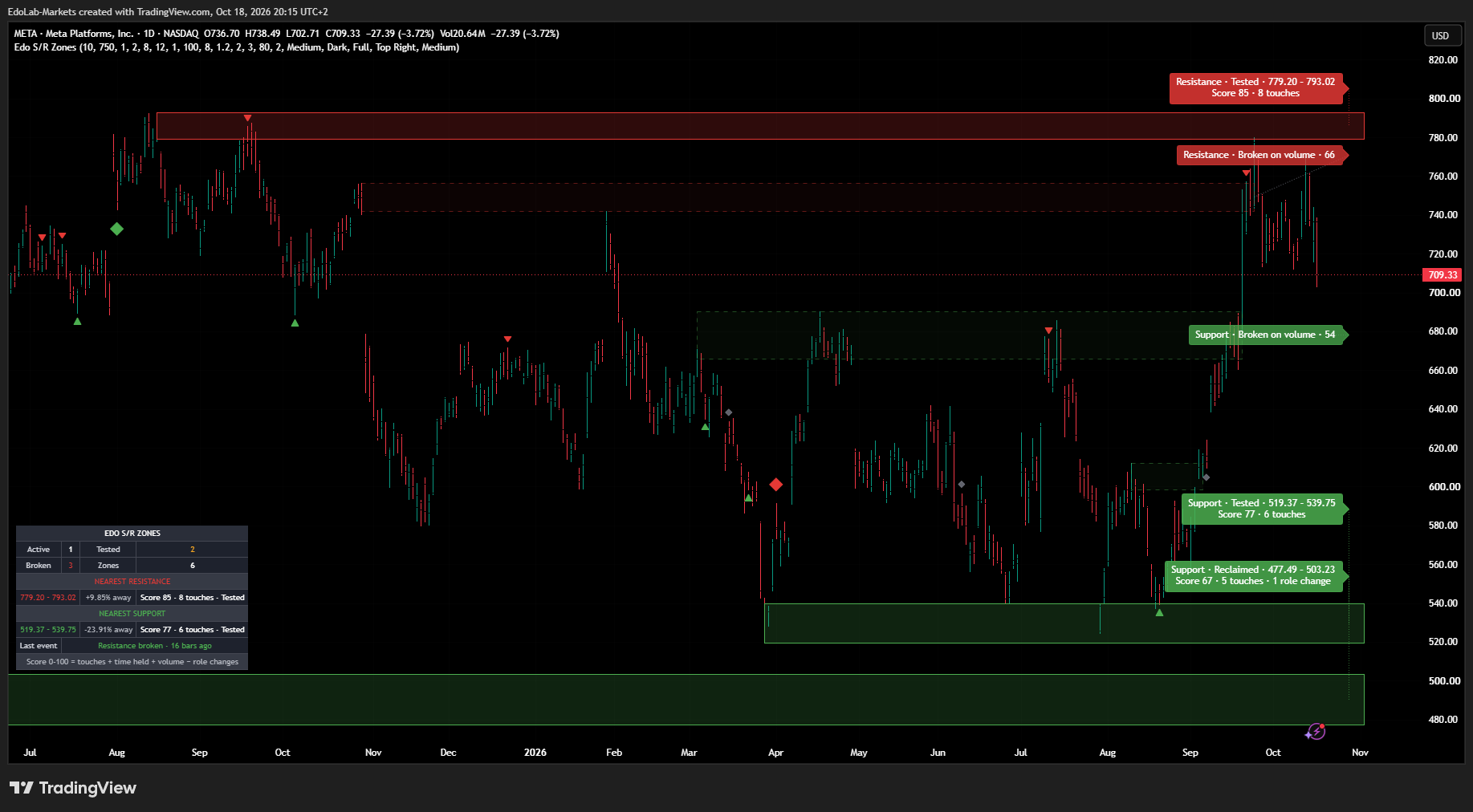Screen dimensions: 1473x812
Task: Click the 'Active' cell in the zones table
Action: pos(39,550)
